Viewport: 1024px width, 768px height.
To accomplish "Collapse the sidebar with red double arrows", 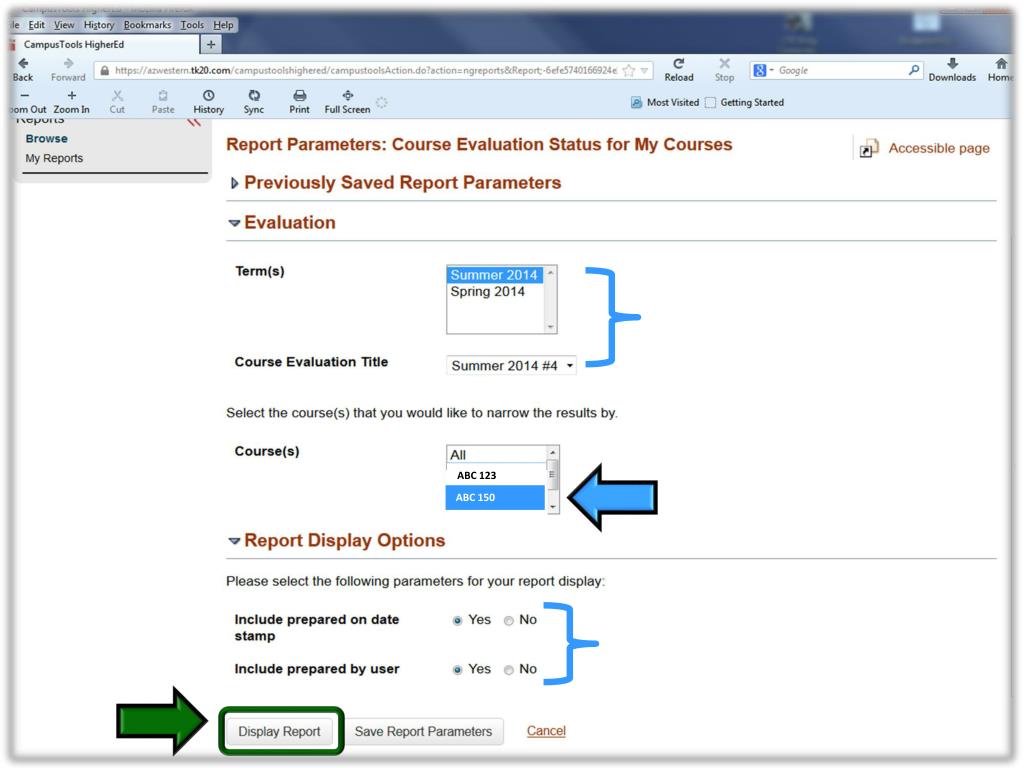I will pyautogui.click(x=193, y=122).
